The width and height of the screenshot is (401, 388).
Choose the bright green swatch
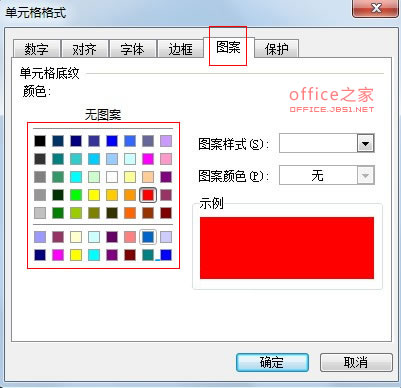coord(76,195)
